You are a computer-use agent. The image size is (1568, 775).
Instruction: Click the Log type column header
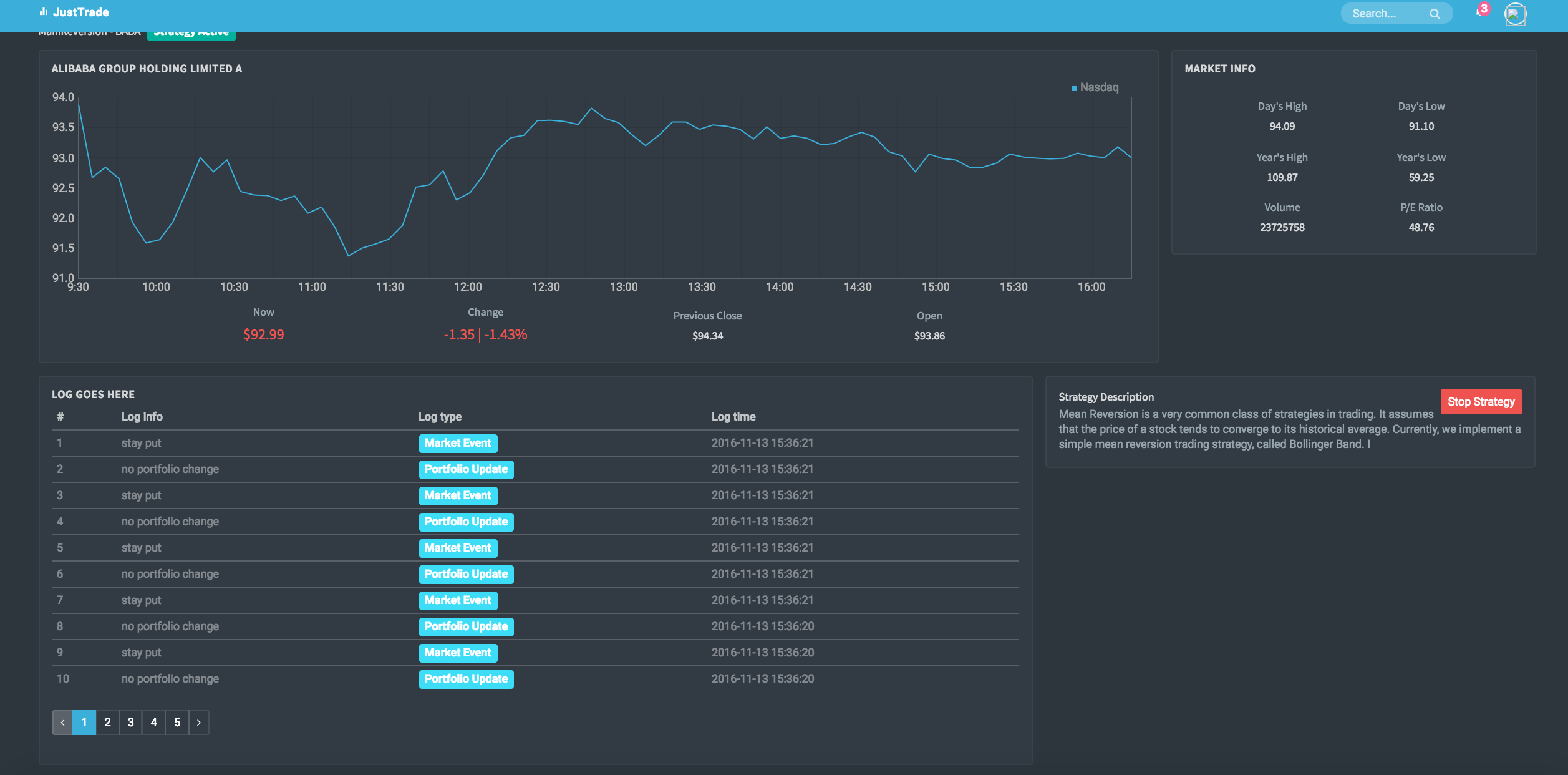coord(440,417)
